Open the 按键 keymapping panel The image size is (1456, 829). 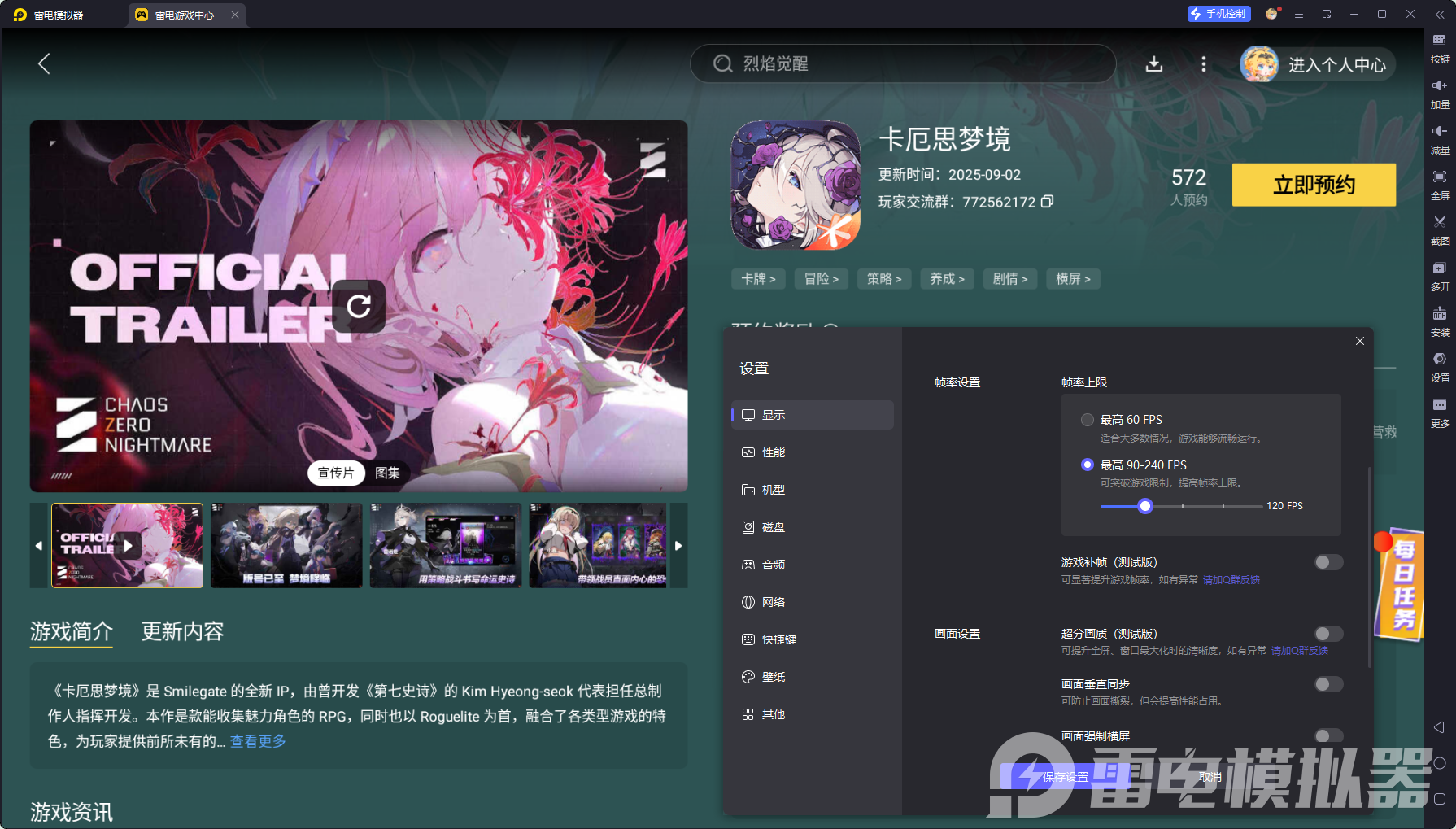point(1438,49)
